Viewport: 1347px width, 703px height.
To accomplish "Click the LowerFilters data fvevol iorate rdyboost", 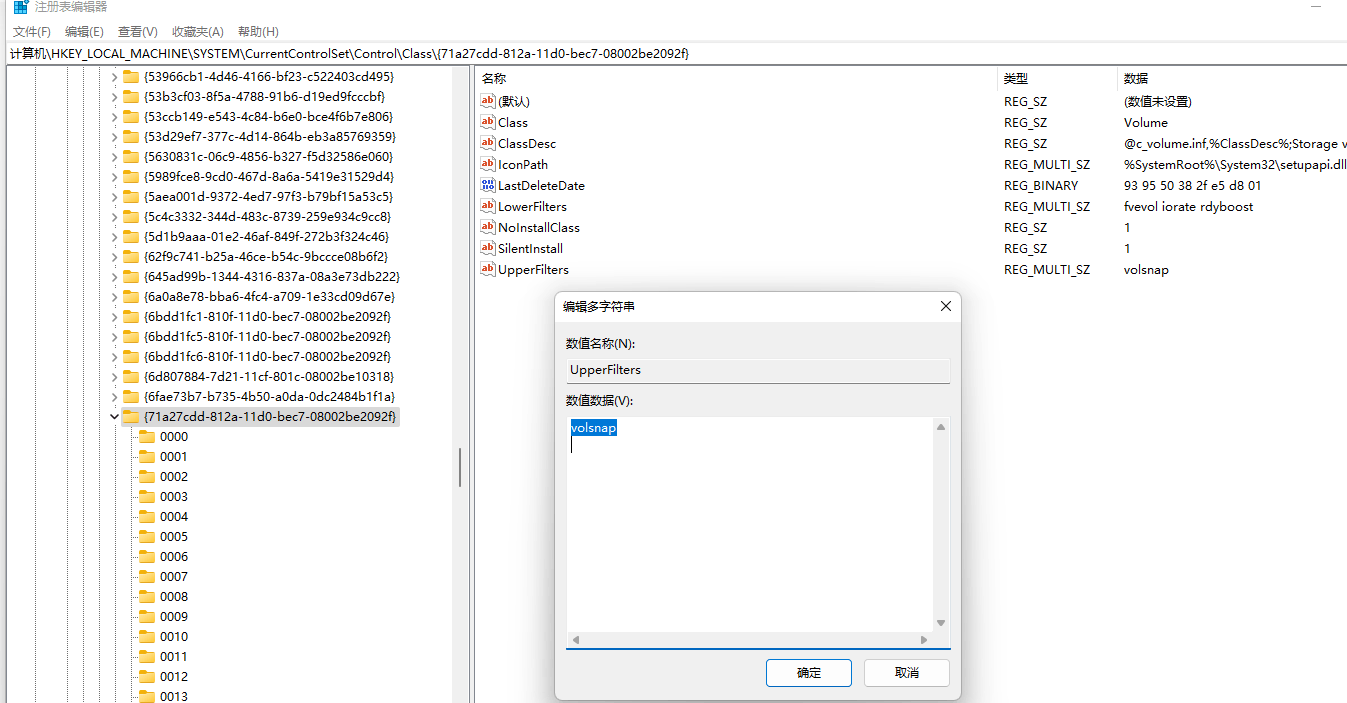I will click(x=1188, y=207).
